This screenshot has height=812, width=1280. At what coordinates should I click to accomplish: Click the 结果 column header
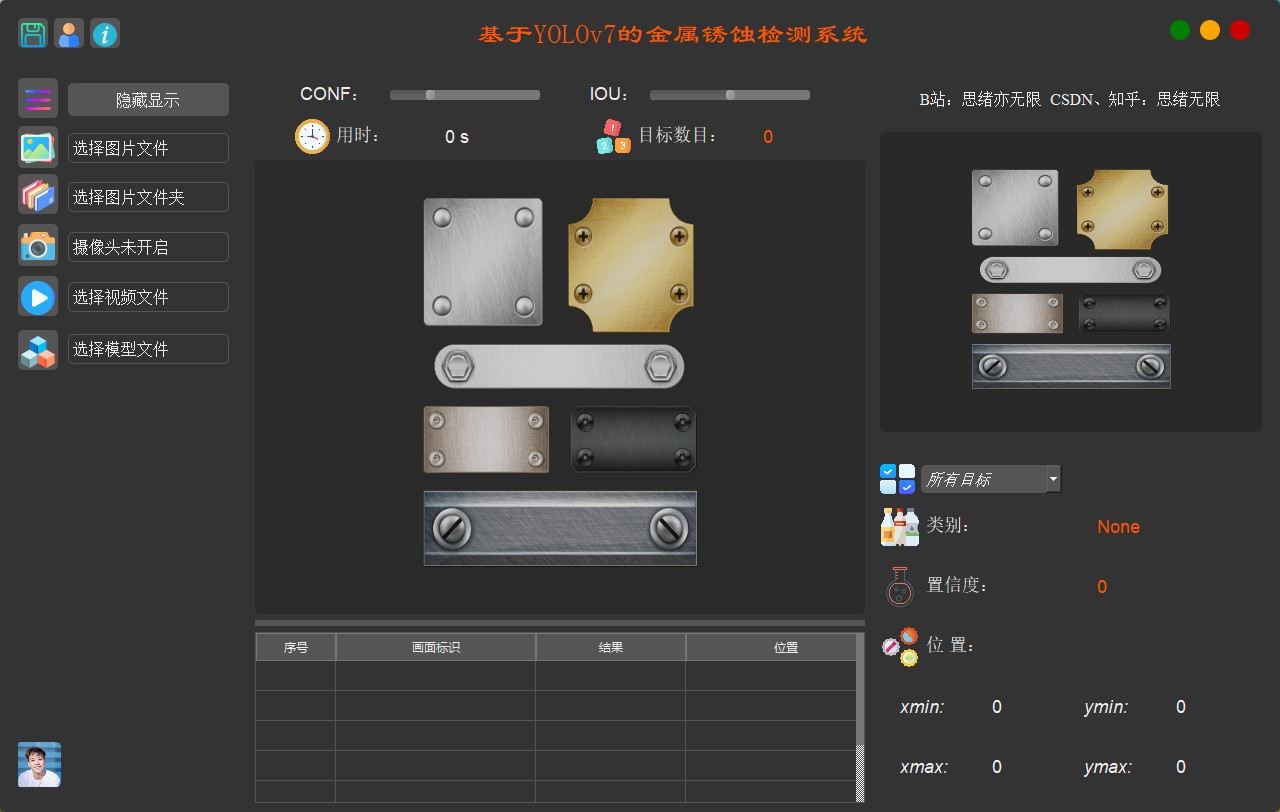(x=611, y=647)
